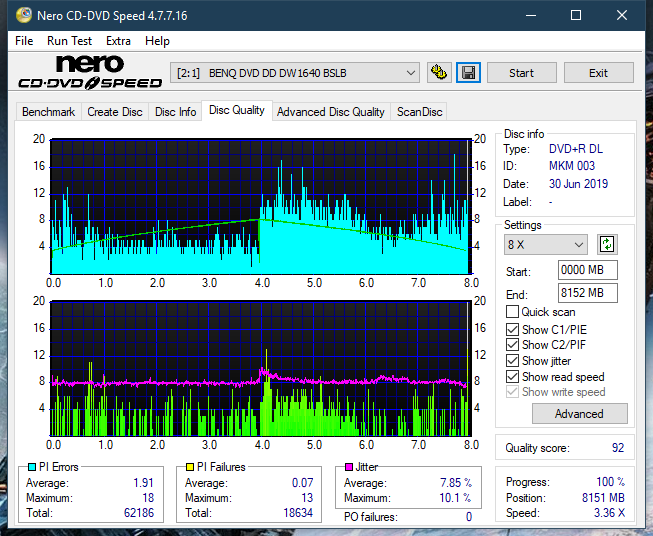Maximize the Nero CD-DVD Speed window
Viewport: 653px width, 536px height.
[x=576, y=15]
